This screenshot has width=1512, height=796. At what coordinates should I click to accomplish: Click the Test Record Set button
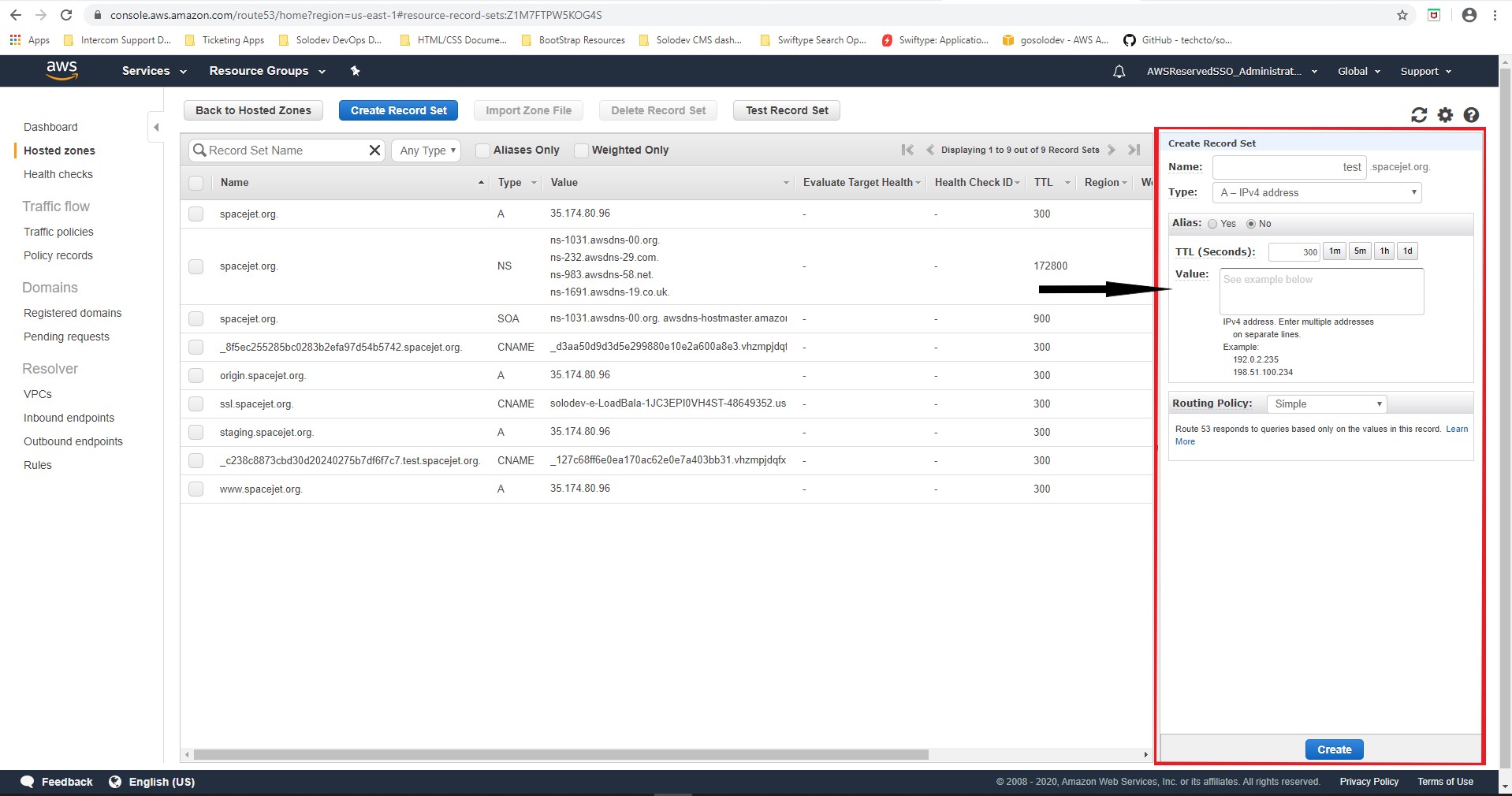tap(787, 110)
